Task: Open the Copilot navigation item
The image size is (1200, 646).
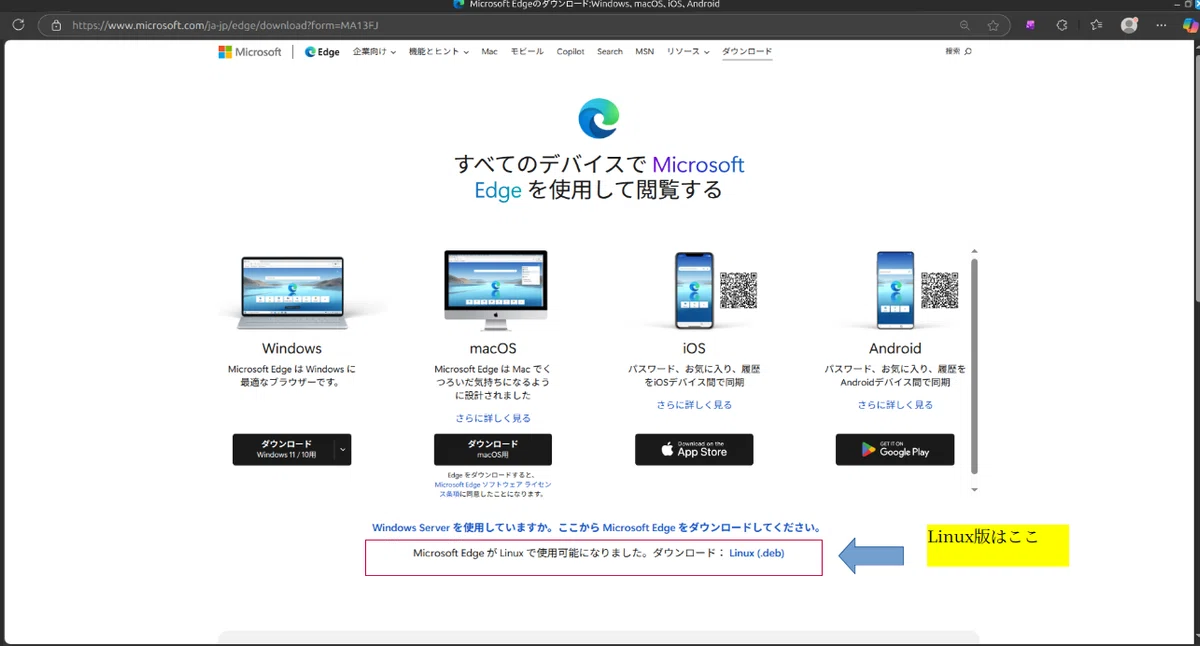Action: [x=571, y=51]
